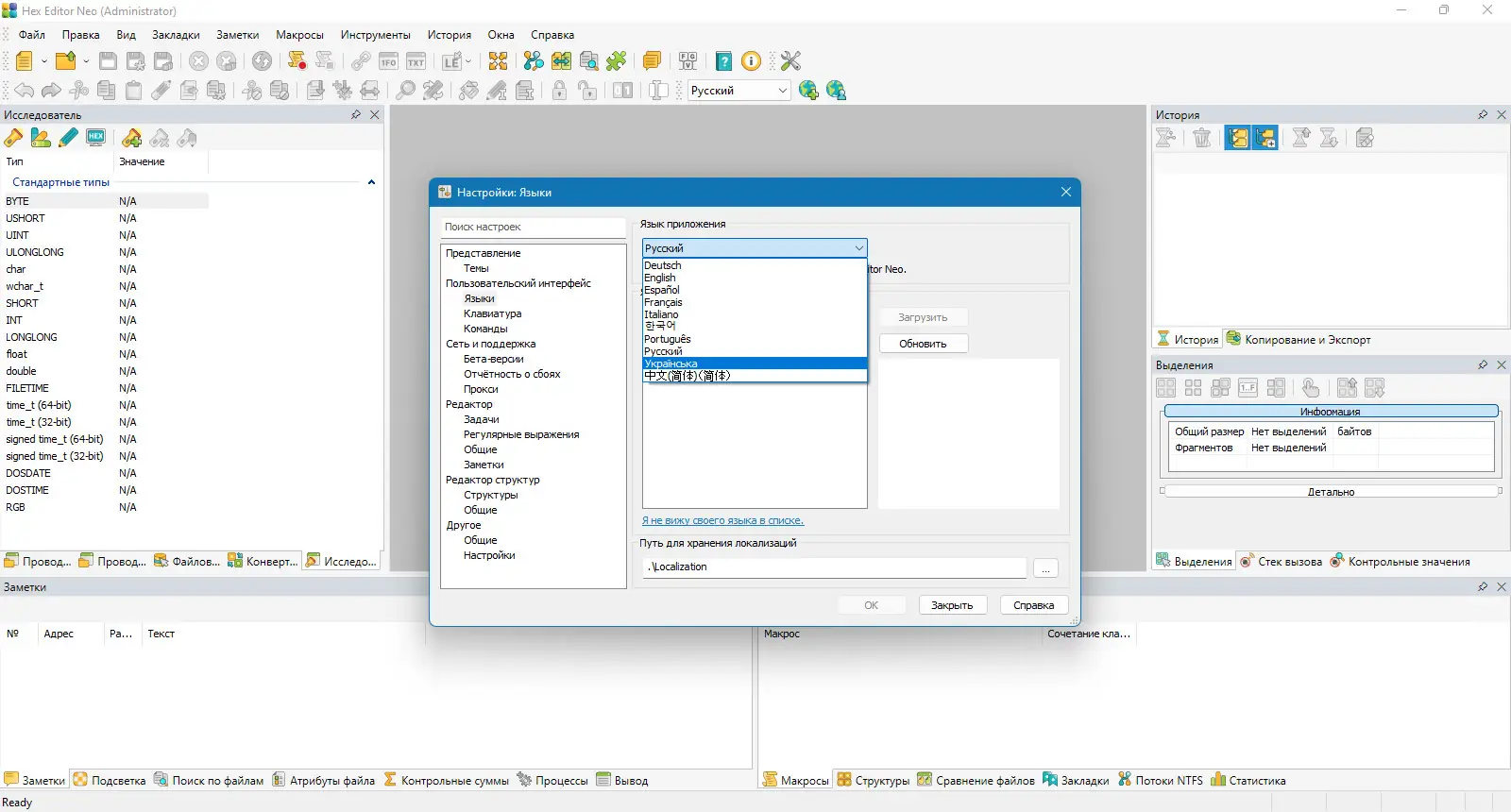The image size is (1511, 812).
Task: Click the Закрыть button in dialog
Action: coord(952,605)
